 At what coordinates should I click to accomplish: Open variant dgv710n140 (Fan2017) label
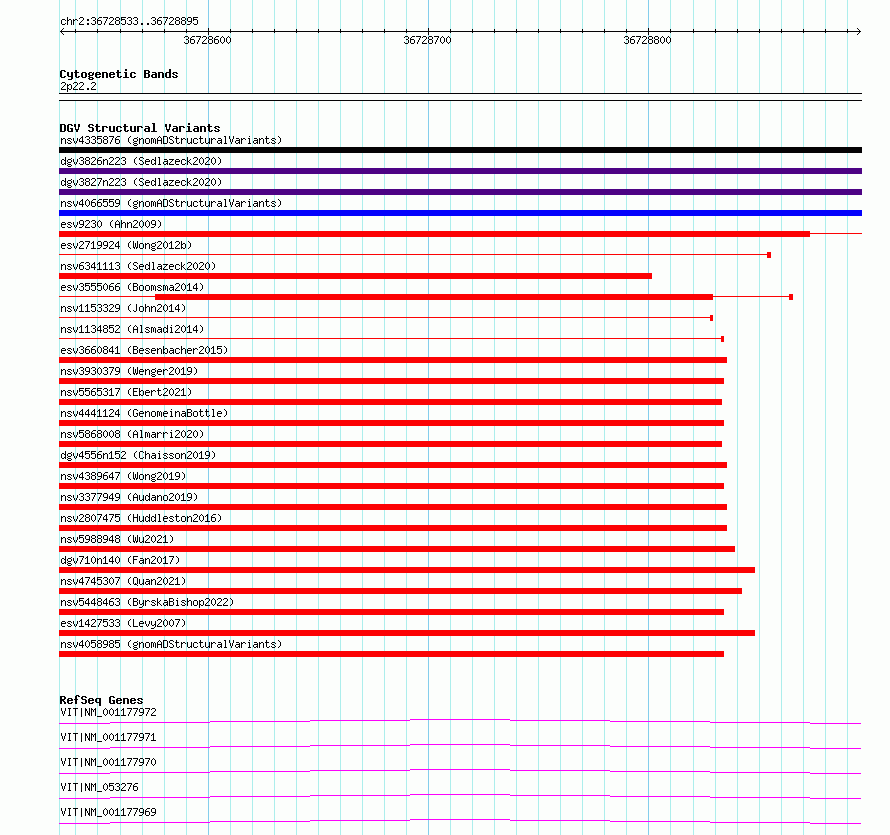point(120,560)
